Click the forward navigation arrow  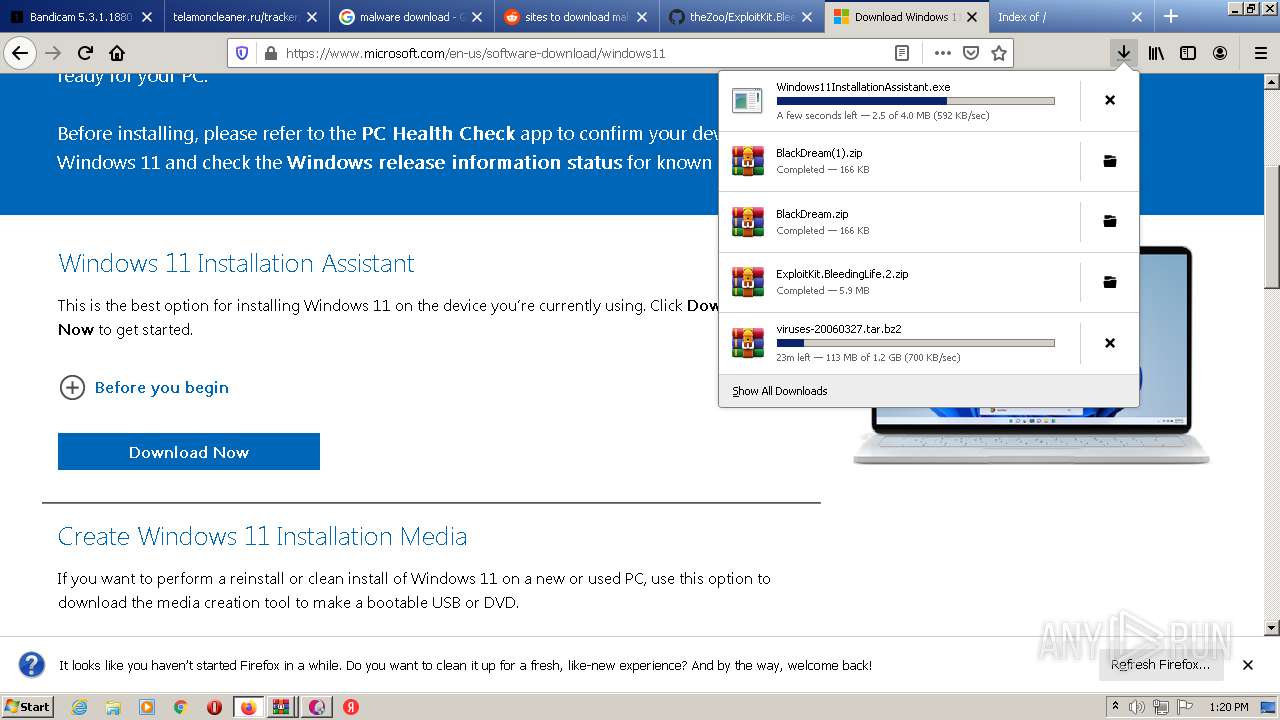(53, 53)
